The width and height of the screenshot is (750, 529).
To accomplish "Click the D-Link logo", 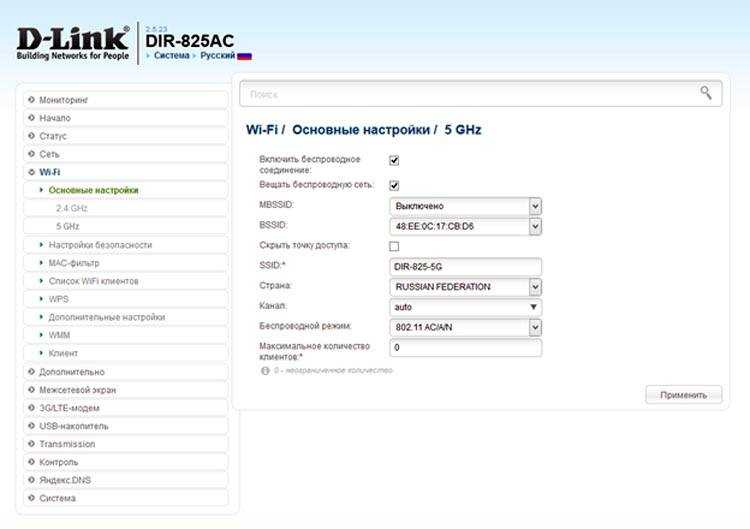I will [73, 43].
